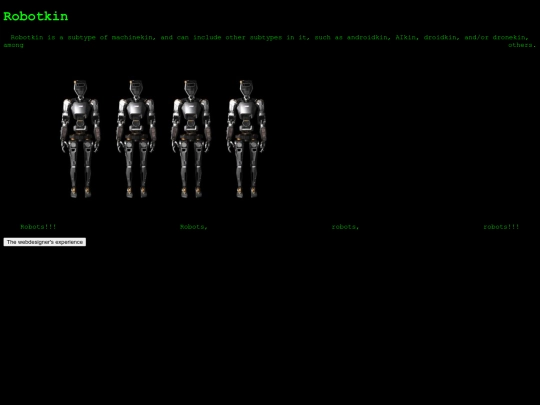
Task: Click the lowercase "robots!!!" text
Action: [501, 227]
